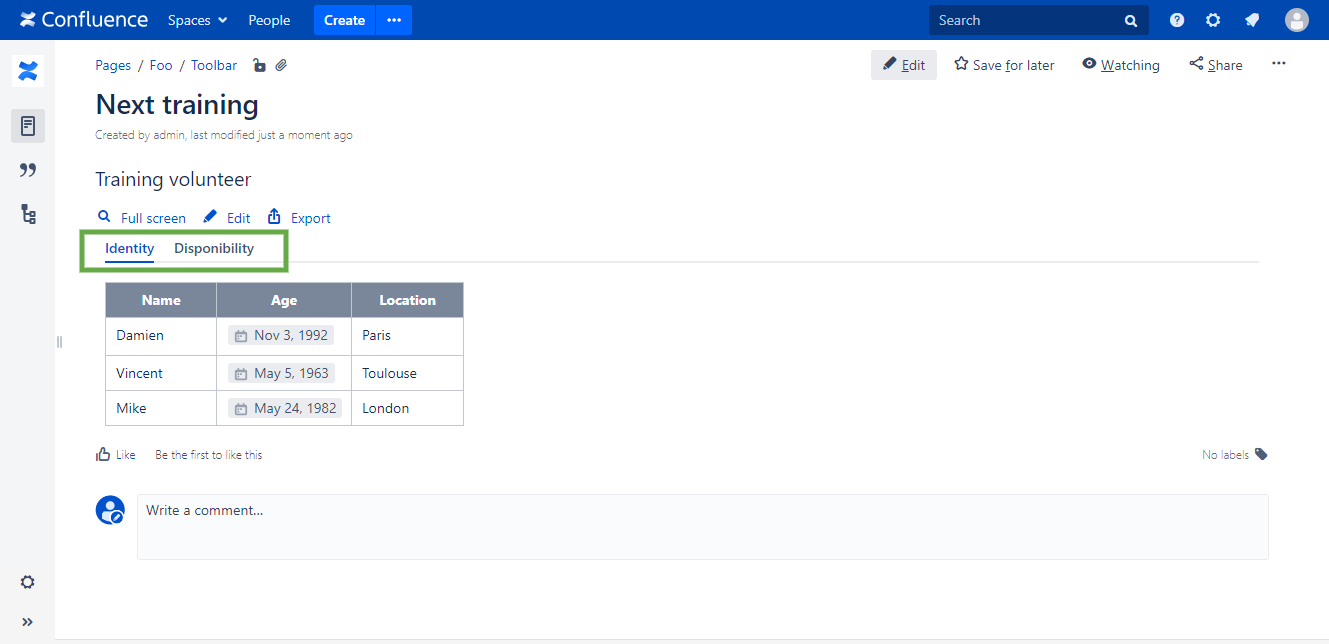Select the Identity tab
Image resolution: width=1329 pixels, height=644 pixels.
point(129,249)
